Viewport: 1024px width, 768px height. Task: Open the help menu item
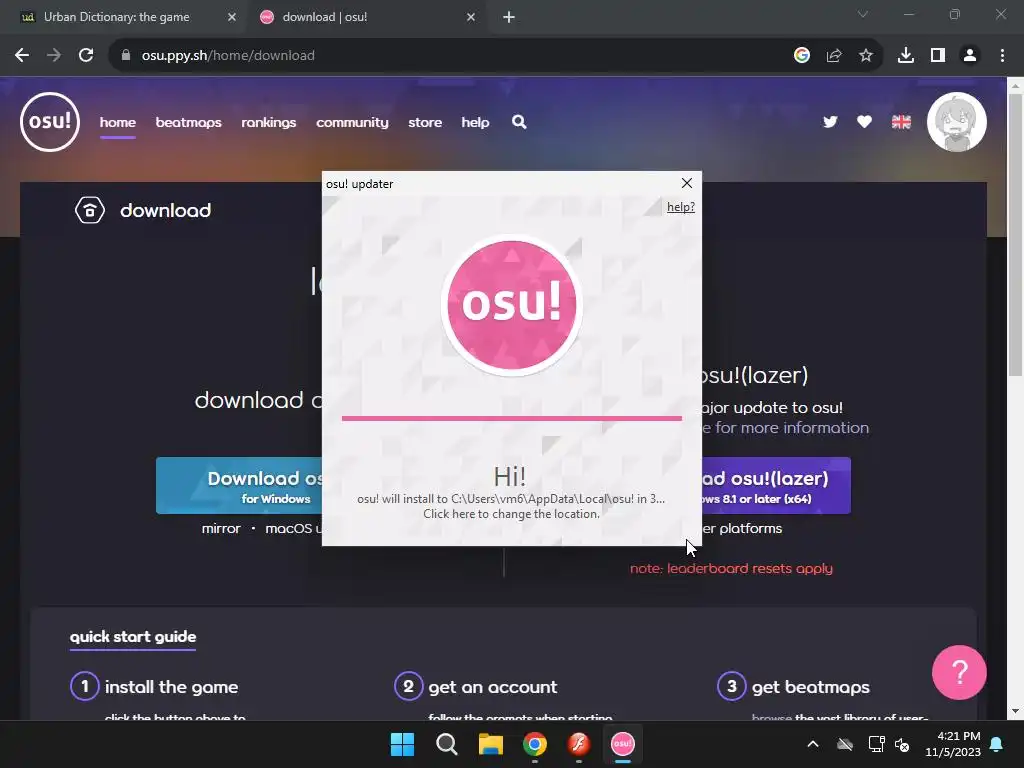coord(475,122)
